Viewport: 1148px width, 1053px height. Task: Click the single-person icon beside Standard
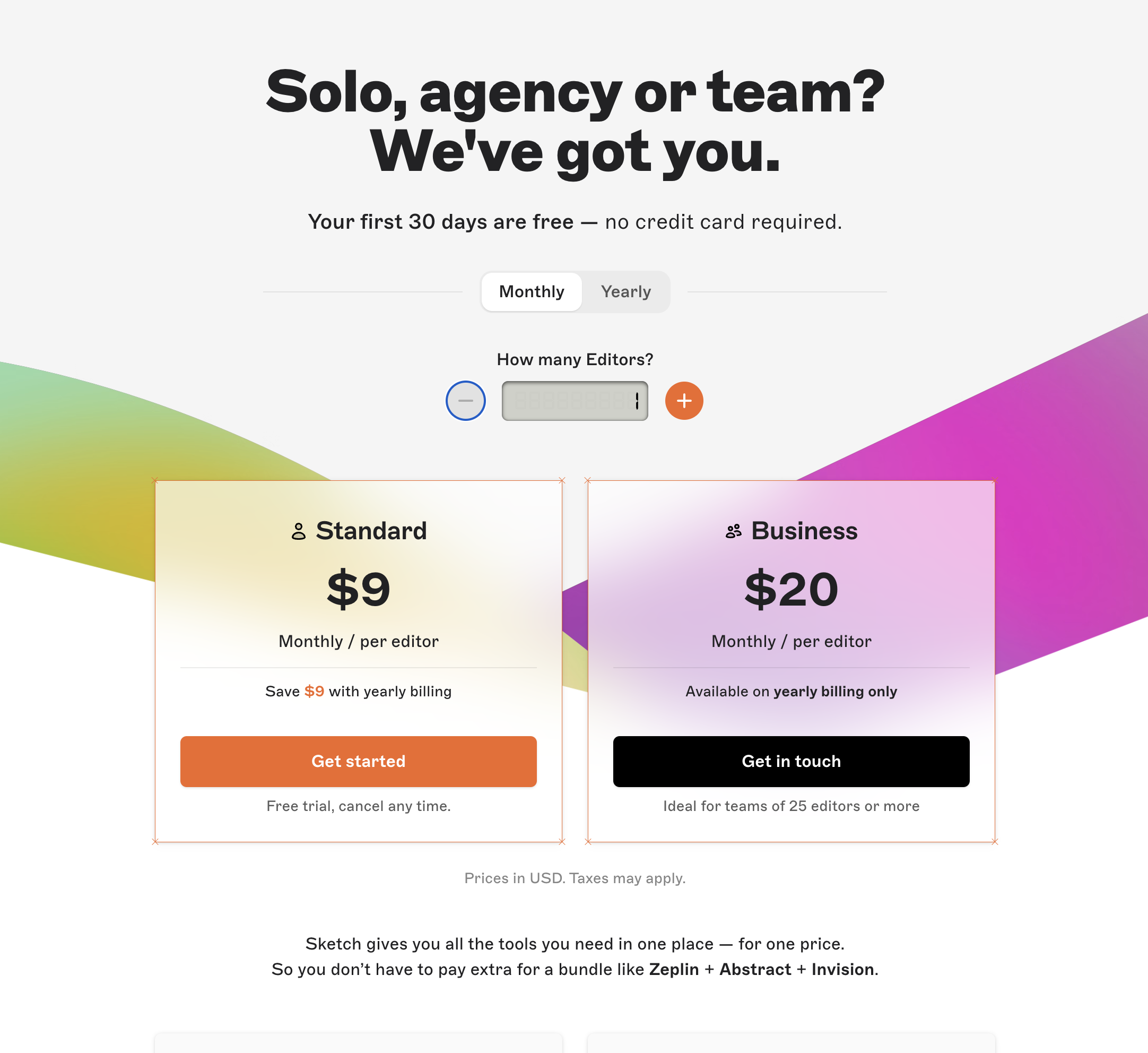298,531
